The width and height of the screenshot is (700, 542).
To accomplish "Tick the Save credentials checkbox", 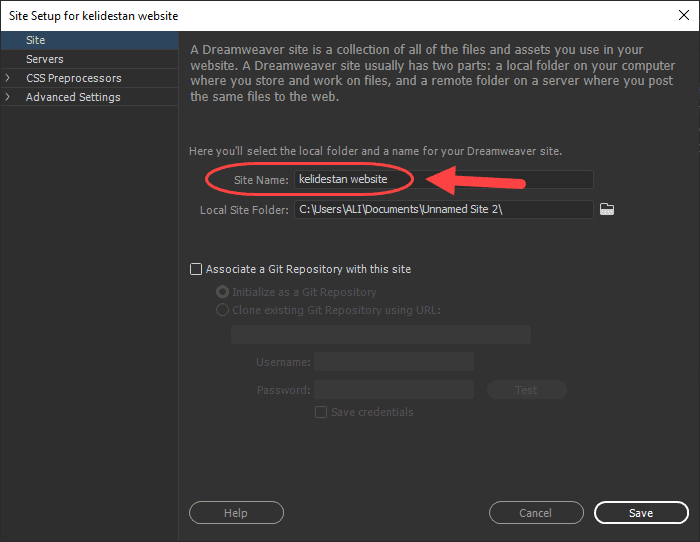I will [x=321, y=412].
